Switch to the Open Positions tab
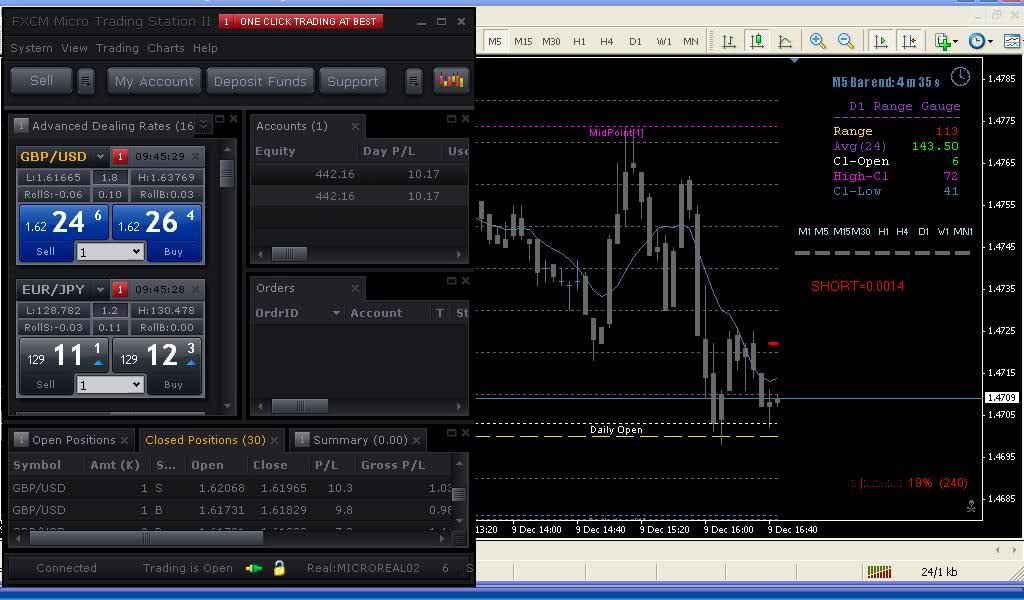The width and height of the screenshot is (1024, 600). point(73,440)
